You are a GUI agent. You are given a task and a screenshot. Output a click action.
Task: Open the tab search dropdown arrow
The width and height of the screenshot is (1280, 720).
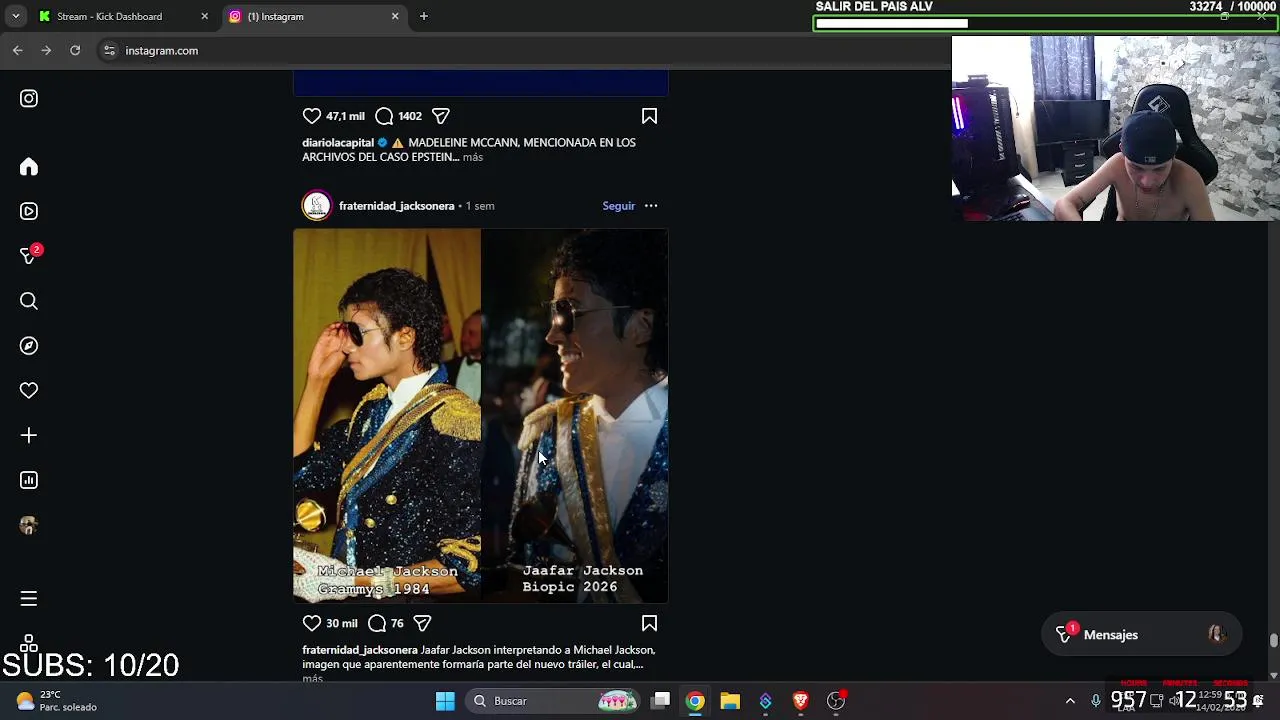pos(15,16)
